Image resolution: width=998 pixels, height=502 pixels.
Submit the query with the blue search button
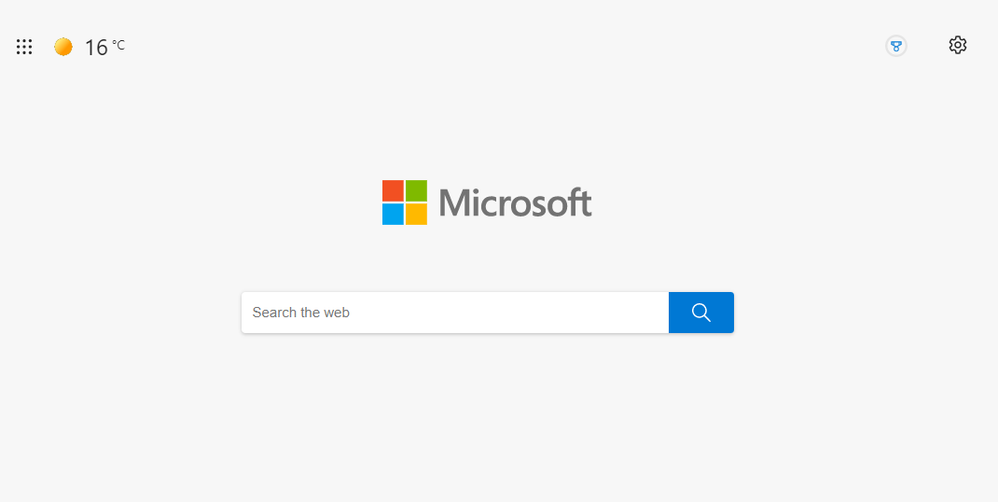tap(701, 312)
